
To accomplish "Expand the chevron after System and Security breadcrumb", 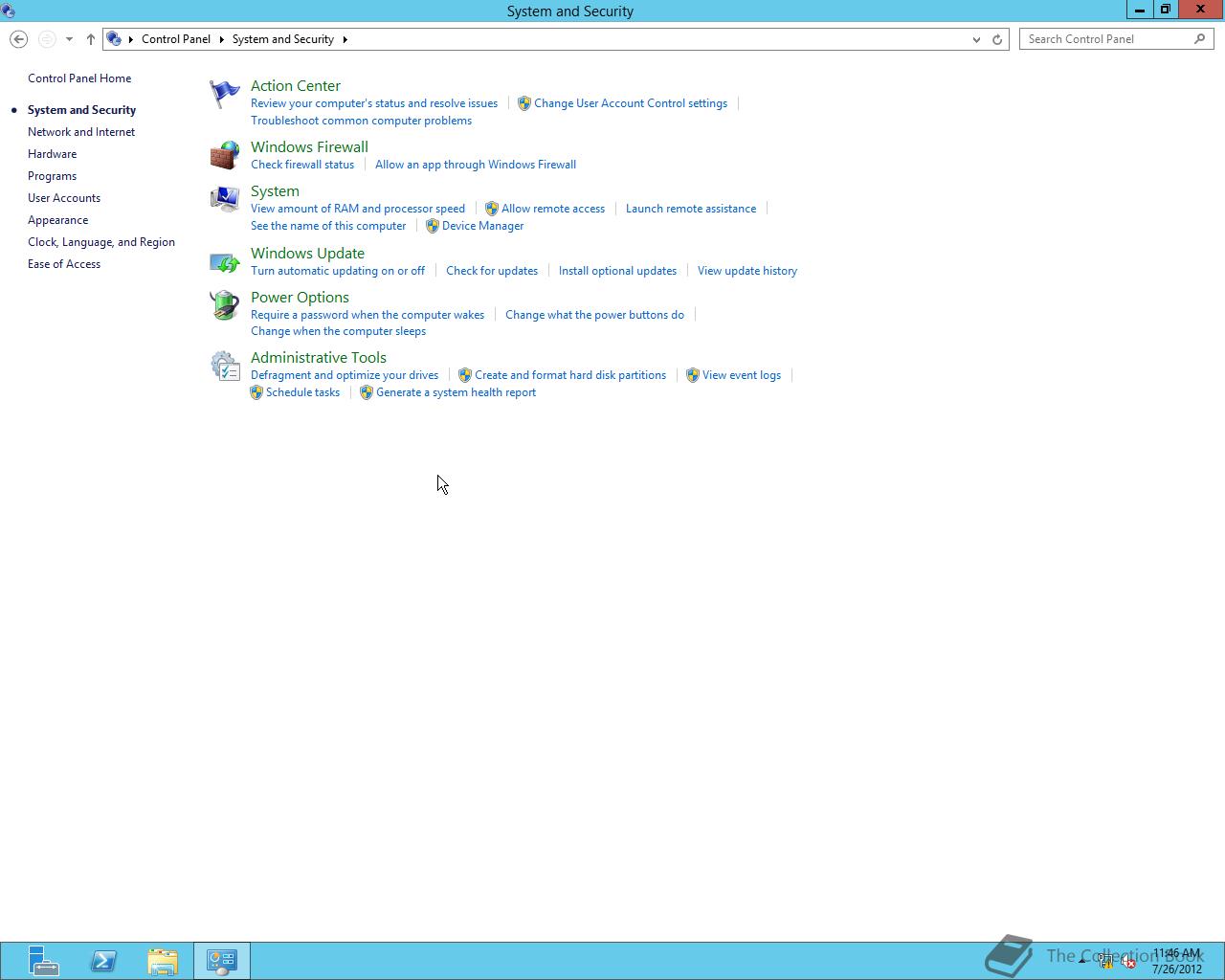I will click(345, 39).
